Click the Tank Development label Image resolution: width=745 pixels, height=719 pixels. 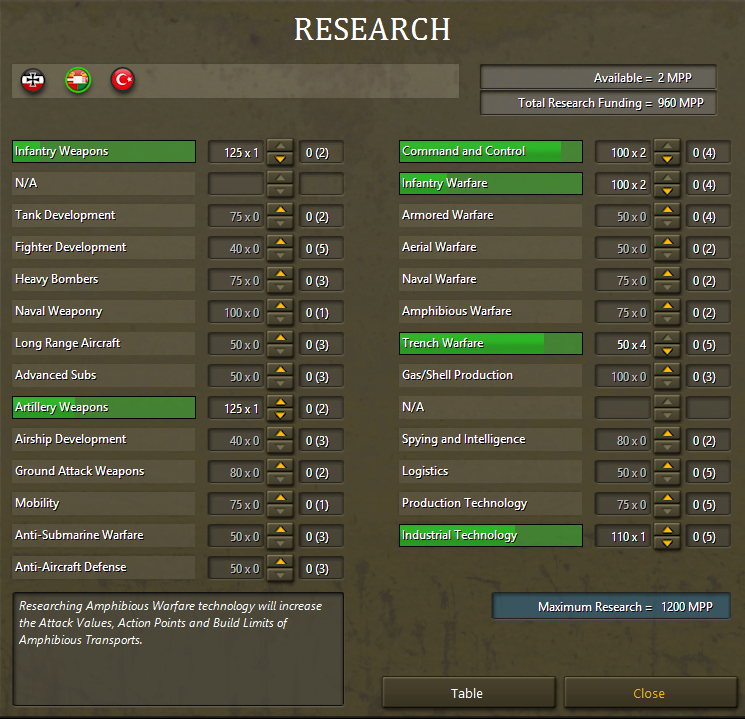[65, 215]
